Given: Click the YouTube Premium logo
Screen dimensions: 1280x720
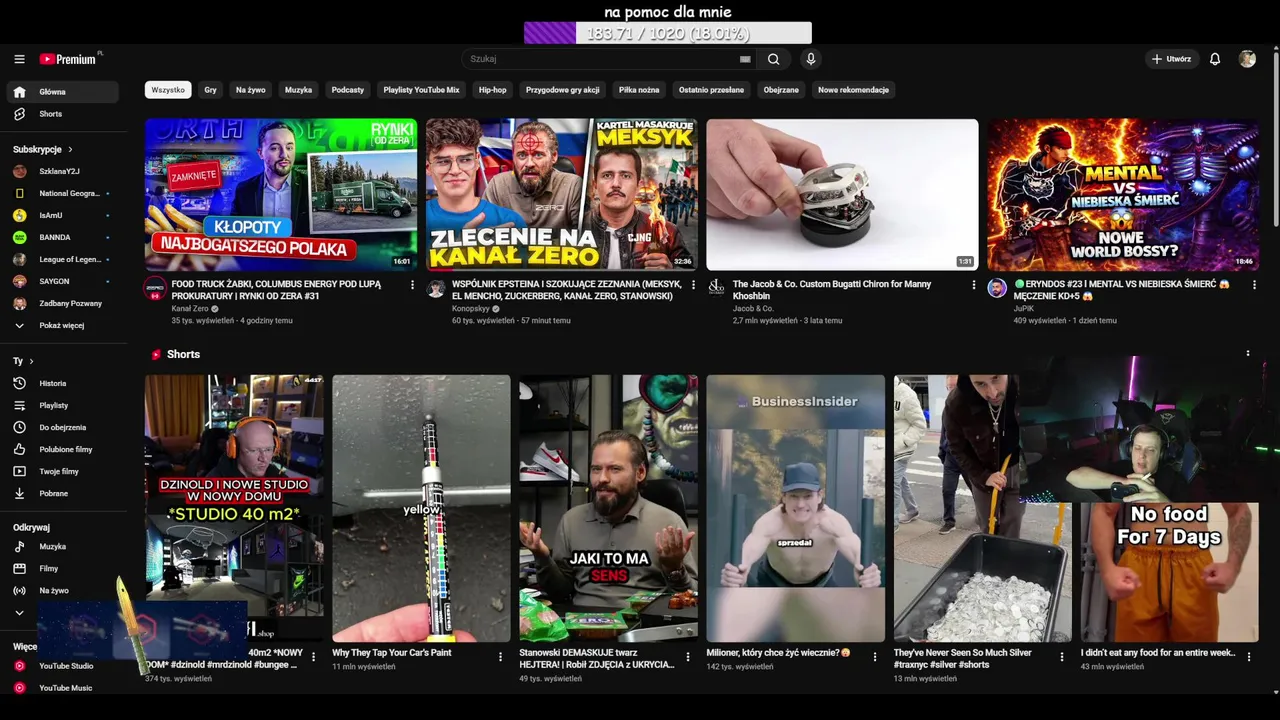Looking at the screenshot, I should click(70, 59).
